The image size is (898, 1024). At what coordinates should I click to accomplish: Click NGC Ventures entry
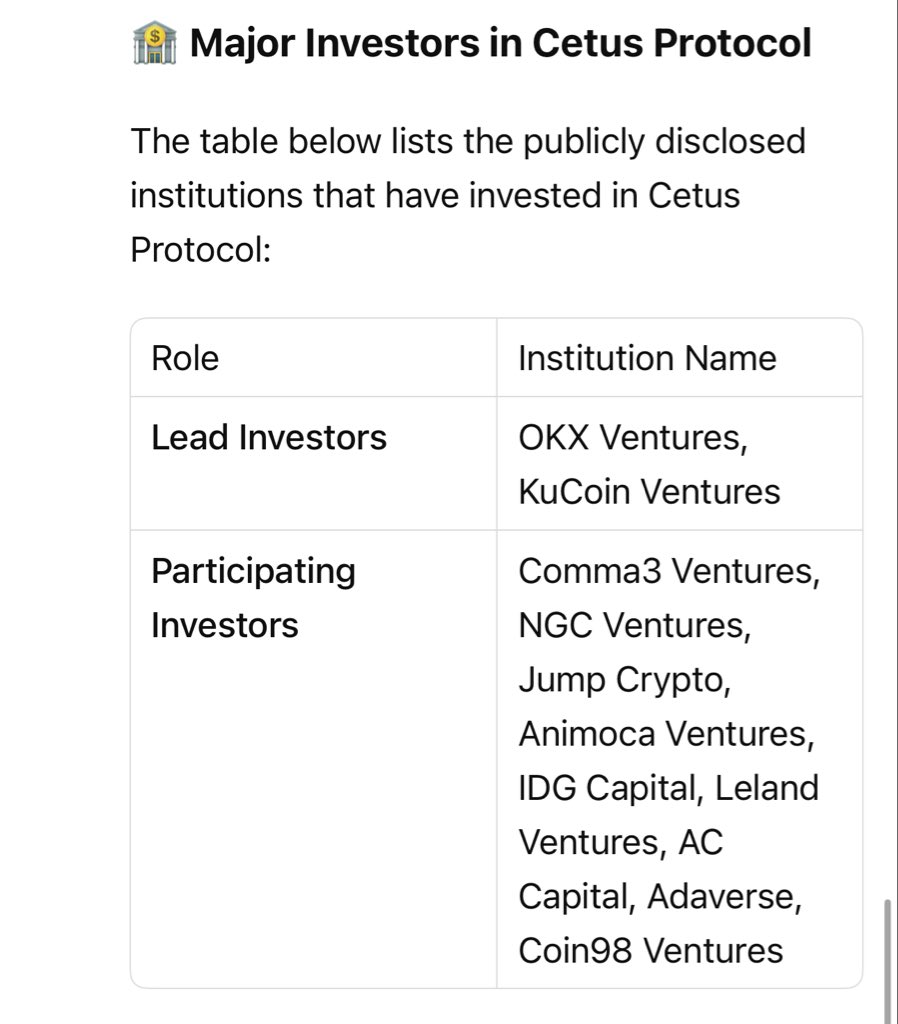[x=635, y=625]
